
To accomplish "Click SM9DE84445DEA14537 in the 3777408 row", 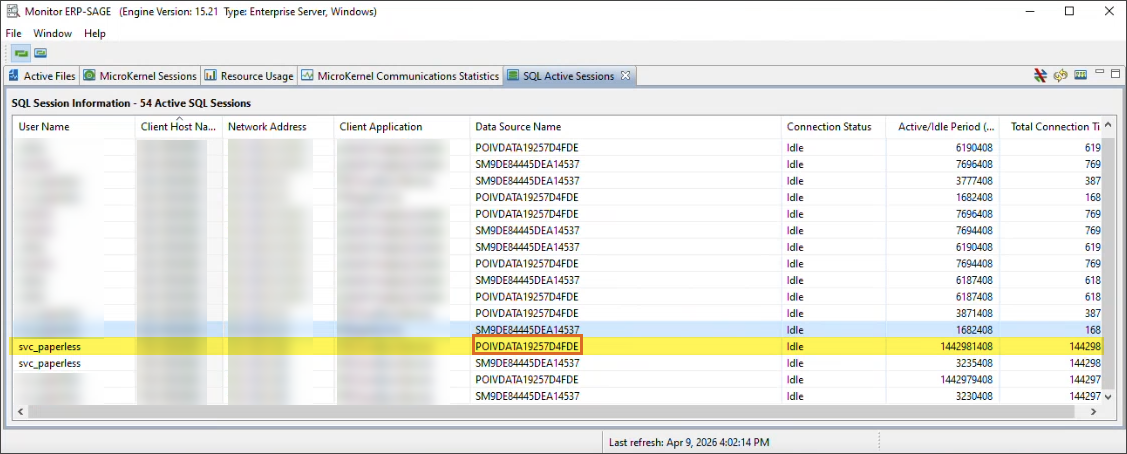I will [x=527, y=180].
